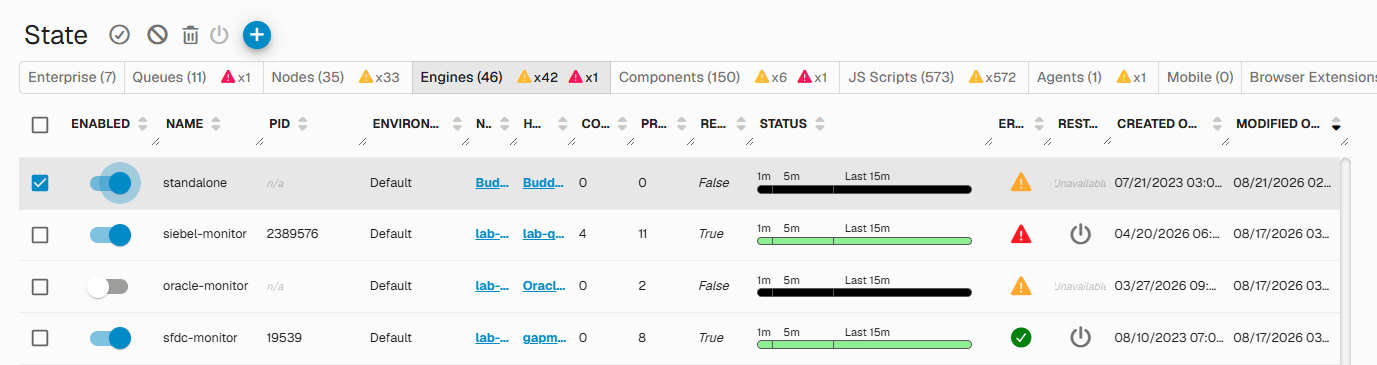Screen dimensions: 1377x365
Task: Sort by the PID column arrows
Action: [302, 124]
